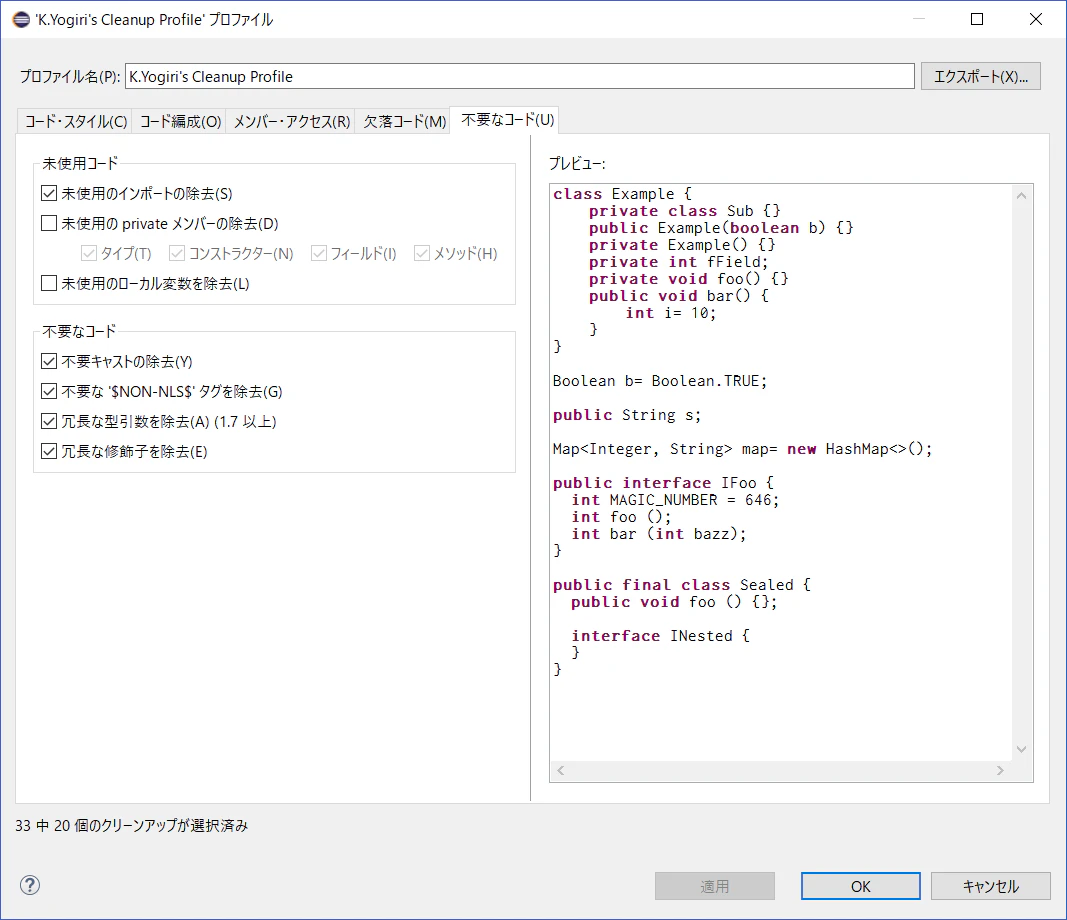The width and height of the screenshot is (1067, 920).
Task: Confirm with the OK button
Action: pos(861,886)
